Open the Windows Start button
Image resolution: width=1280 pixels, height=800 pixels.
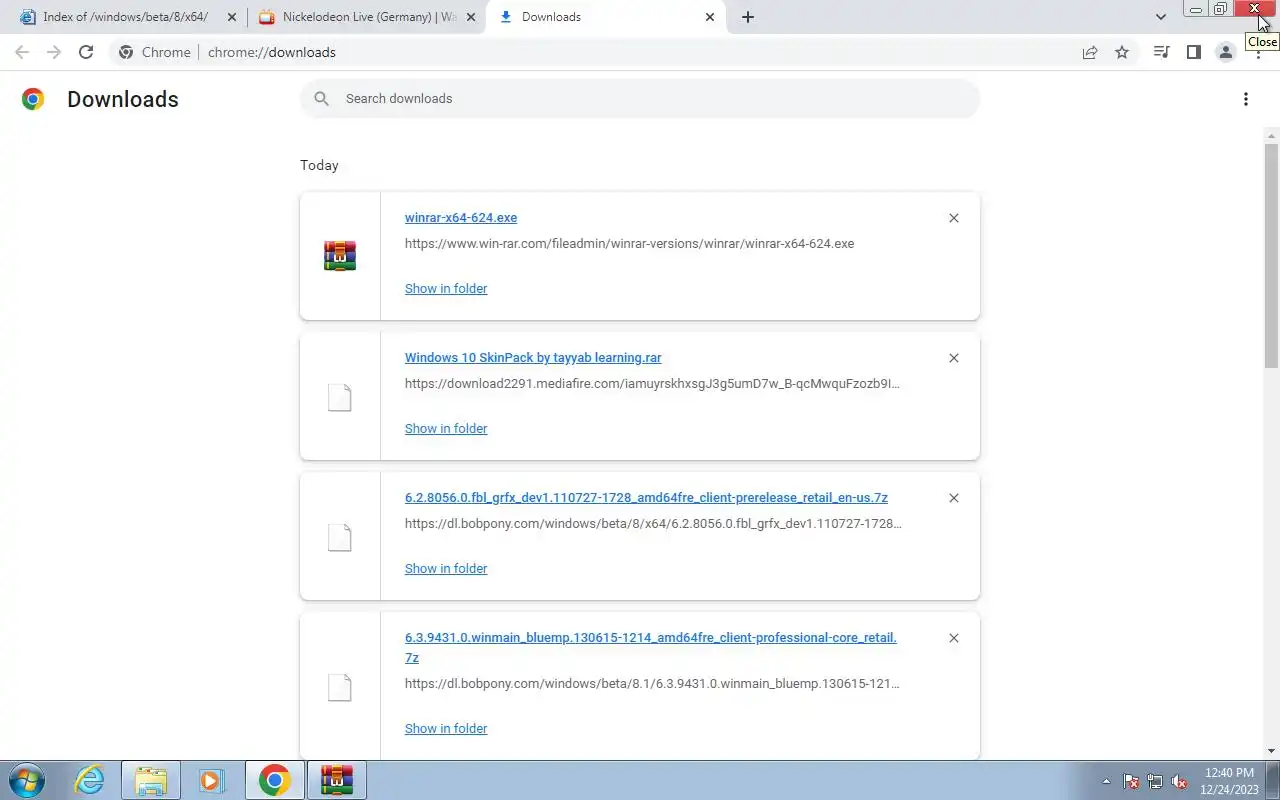[x=27, y=780]
